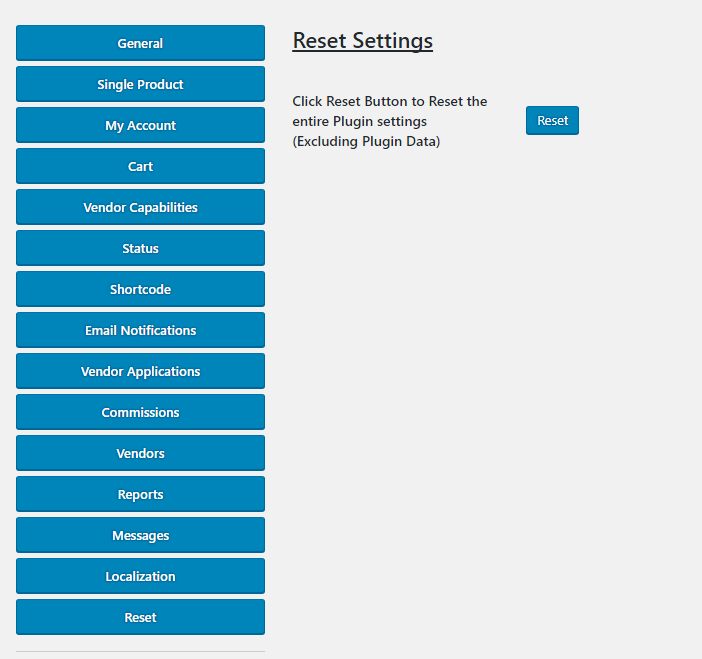
Task: Go to the Commissions tab
Action: coord(140,412)
